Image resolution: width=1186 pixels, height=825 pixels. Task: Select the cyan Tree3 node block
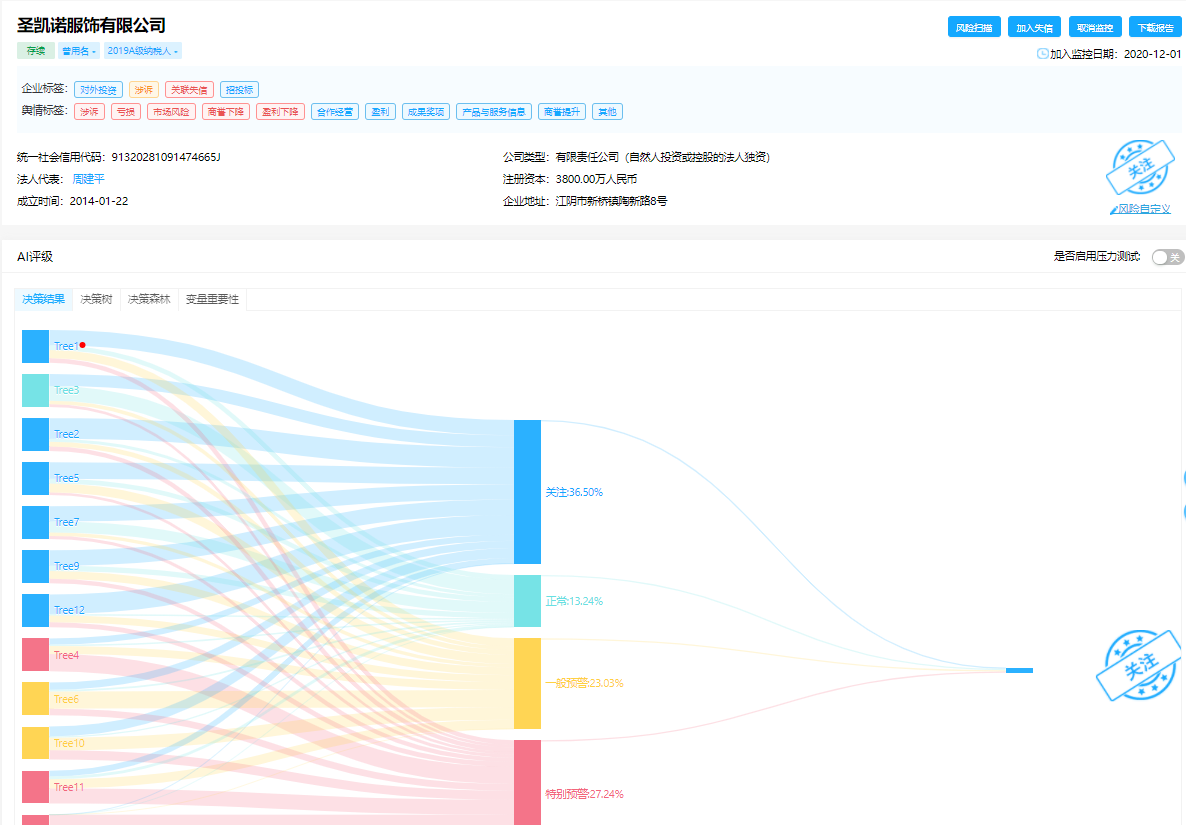[x=36, y=390]
